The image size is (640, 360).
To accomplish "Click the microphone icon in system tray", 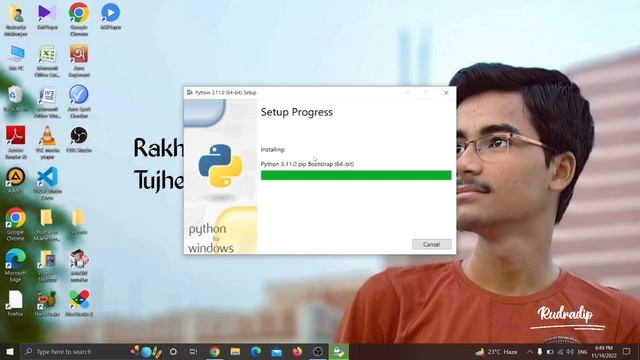I will (540, 351).
